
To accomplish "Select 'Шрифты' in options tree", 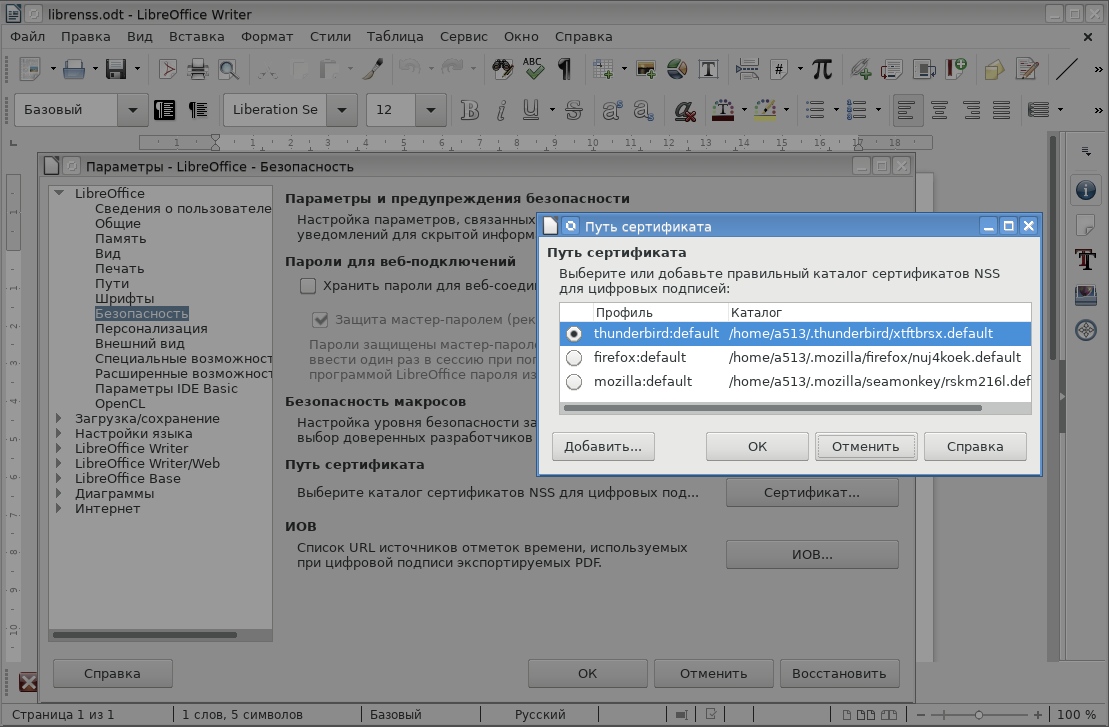I will point(124,298).
